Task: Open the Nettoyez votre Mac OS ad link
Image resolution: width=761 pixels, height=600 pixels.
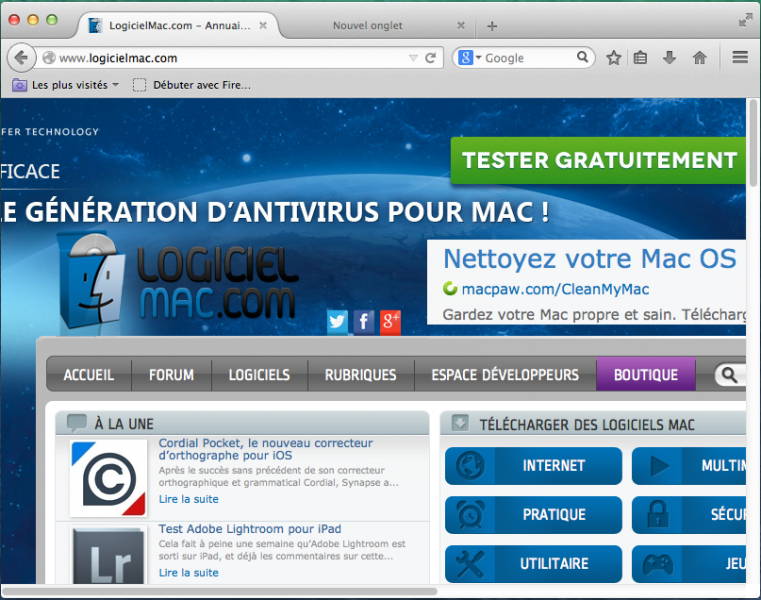Action: [590, 258]
